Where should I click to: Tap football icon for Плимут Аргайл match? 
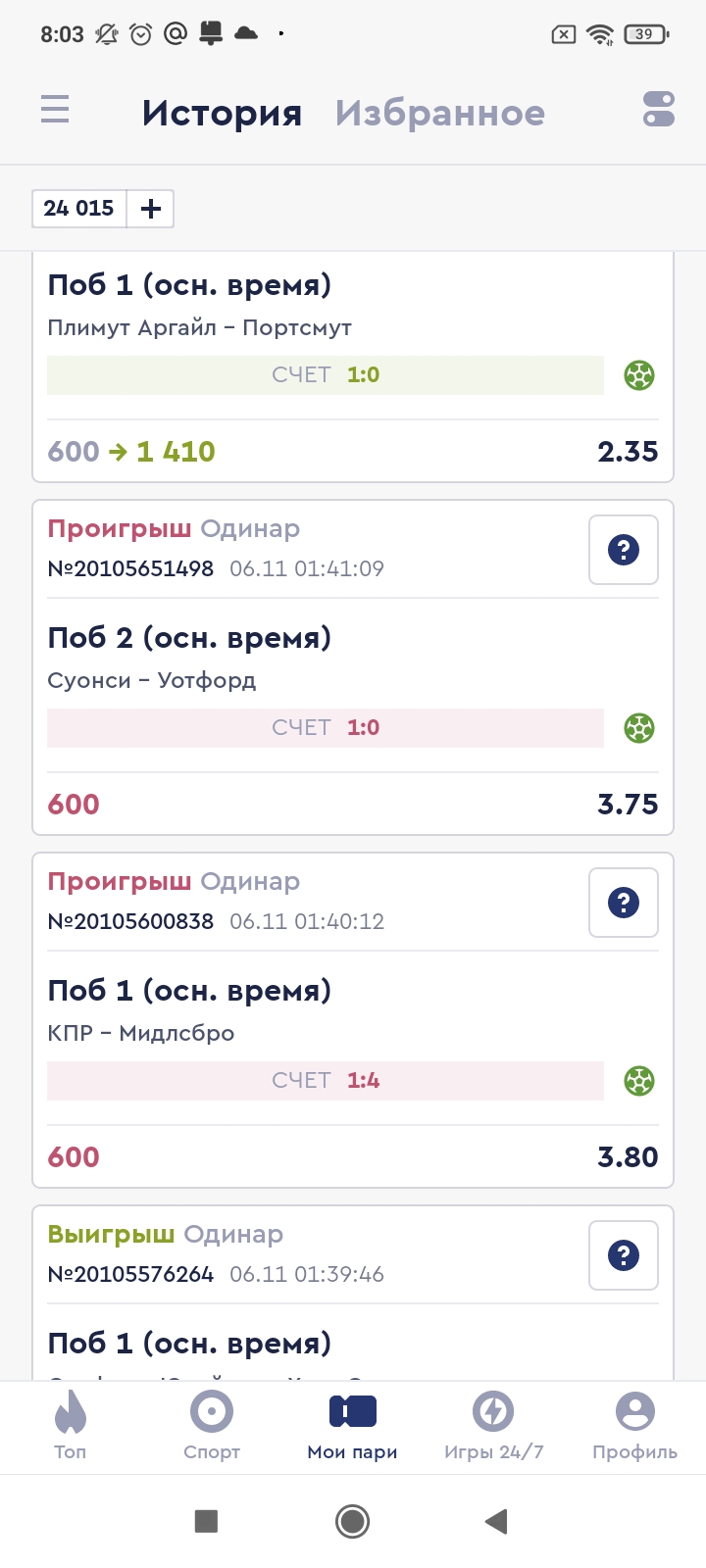pos(639,375)
